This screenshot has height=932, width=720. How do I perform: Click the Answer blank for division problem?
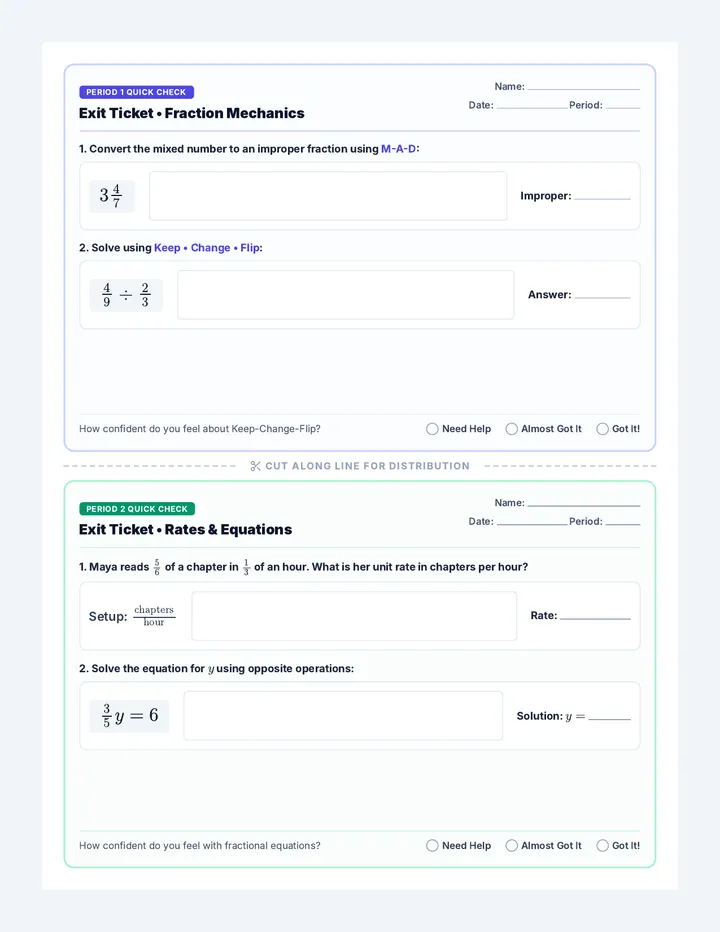click(602, 296)
